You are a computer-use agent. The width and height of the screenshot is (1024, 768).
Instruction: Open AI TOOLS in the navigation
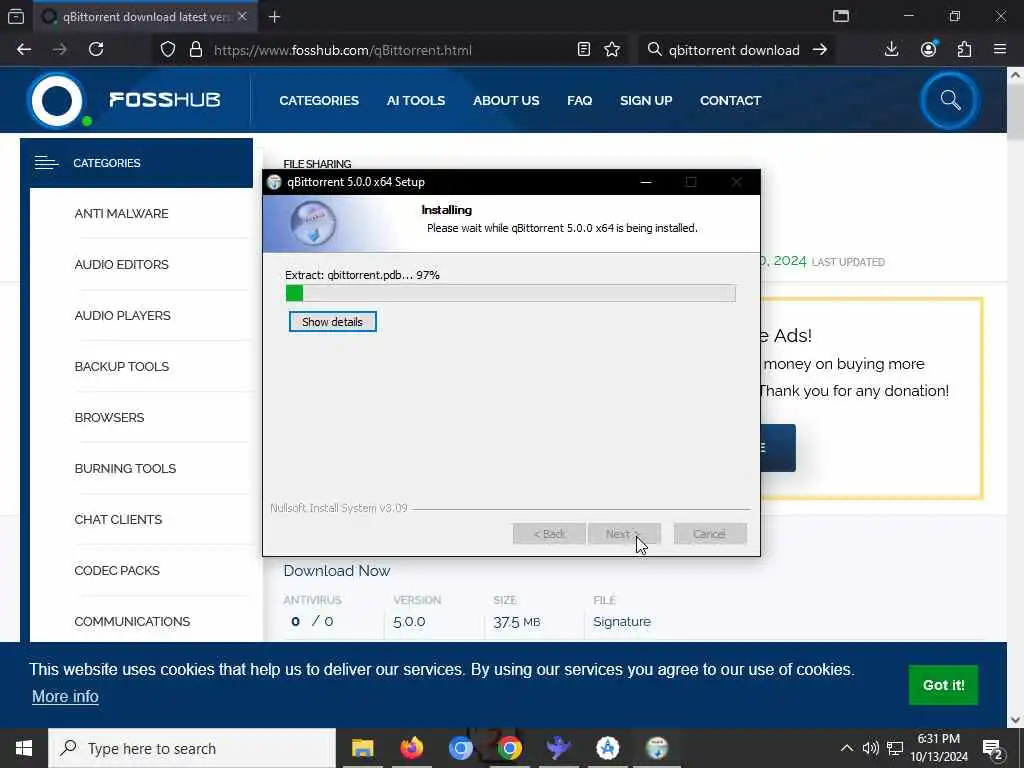(x=415, y=101)
